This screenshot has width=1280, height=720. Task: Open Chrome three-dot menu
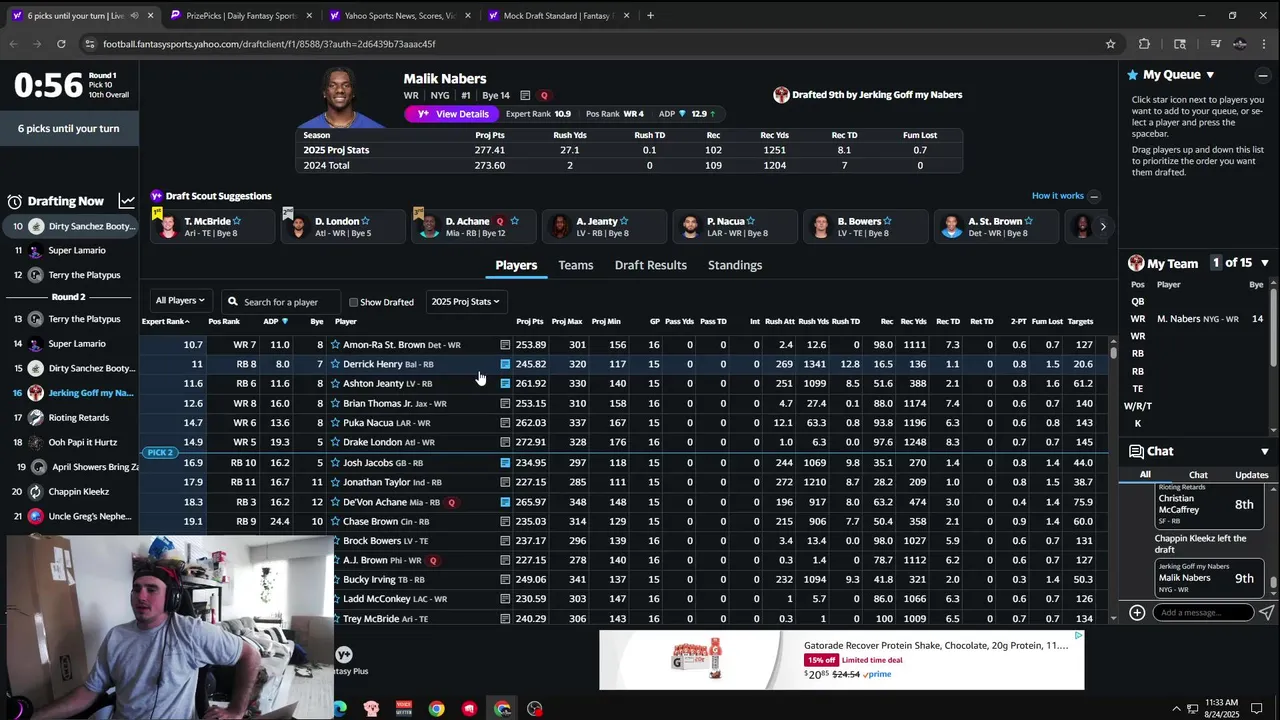(1266, 44)
